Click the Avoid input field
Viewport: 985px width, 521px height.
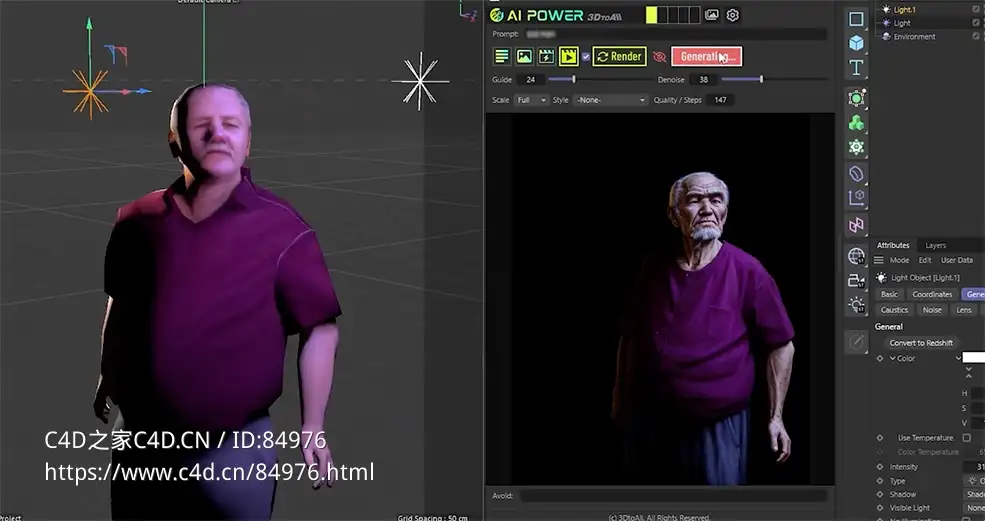tap(673, 496)
